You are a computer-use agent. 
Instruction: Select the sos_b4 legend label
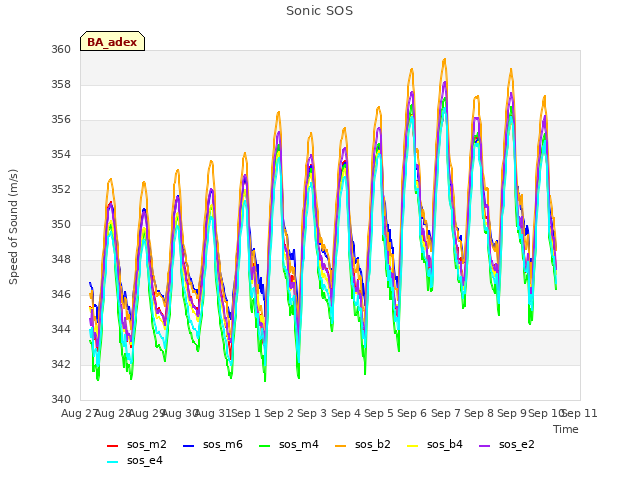point(445,444)
